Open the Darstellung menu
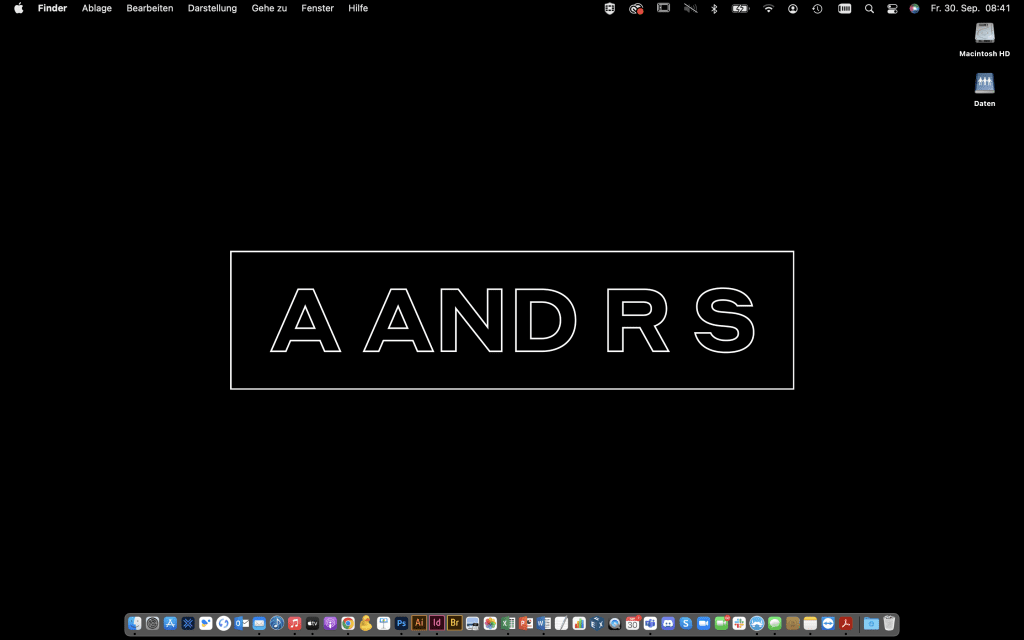This screenshot has width=1024, height=640. point(212,8)
